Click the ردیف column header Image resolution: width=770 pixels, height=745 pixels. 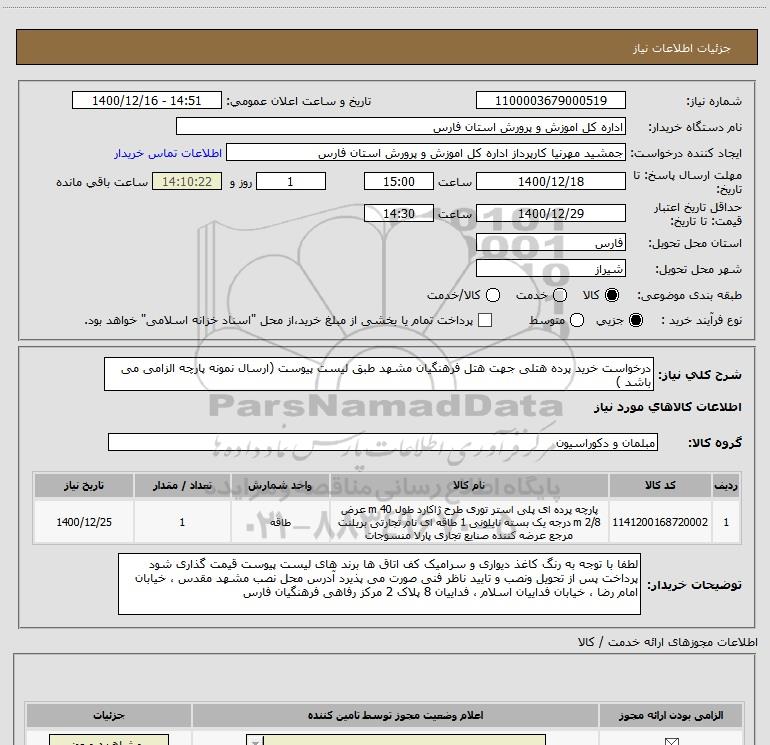coord(726,486)
